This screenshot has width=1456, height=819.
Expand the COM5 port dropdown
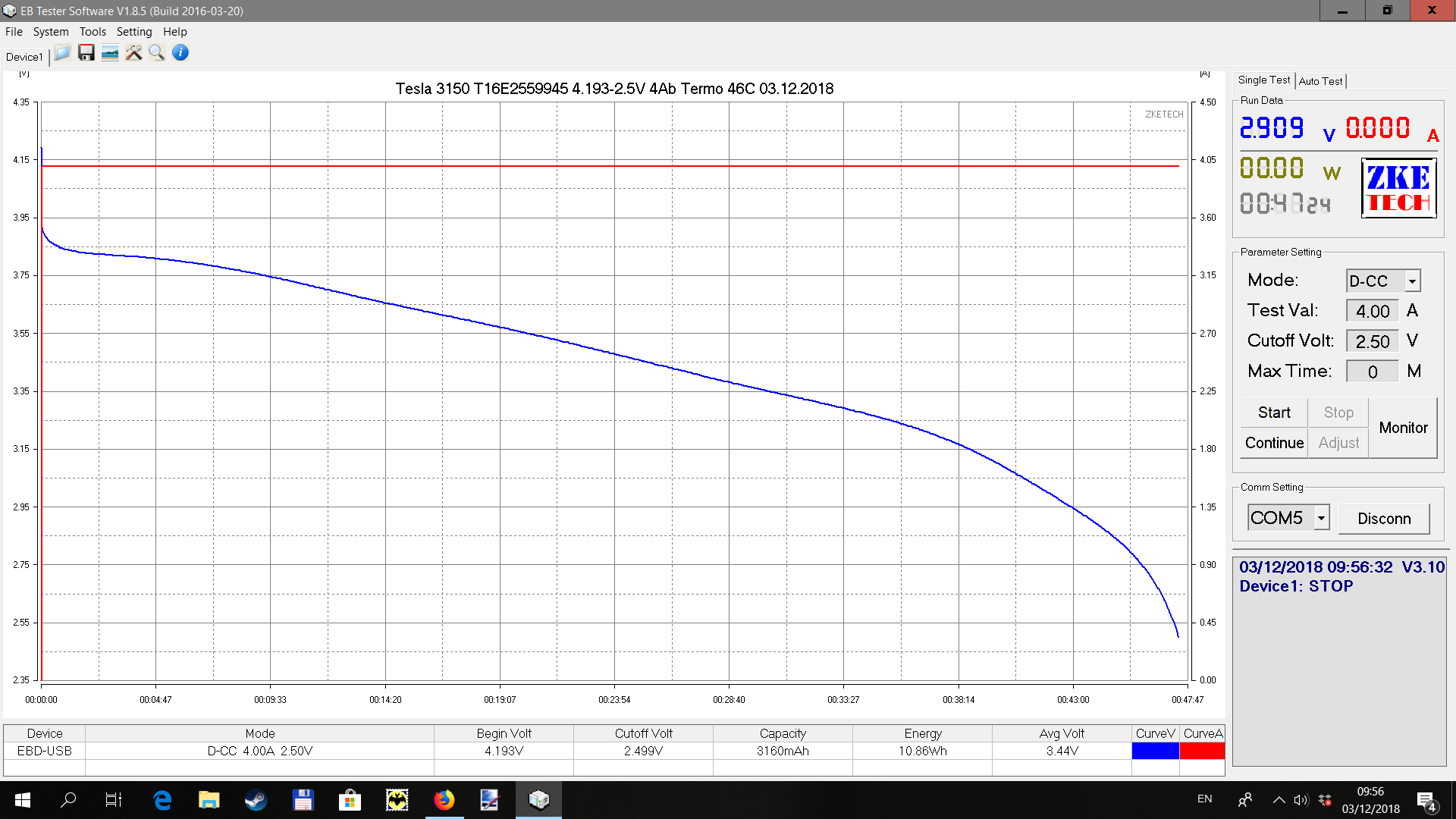1321,518
